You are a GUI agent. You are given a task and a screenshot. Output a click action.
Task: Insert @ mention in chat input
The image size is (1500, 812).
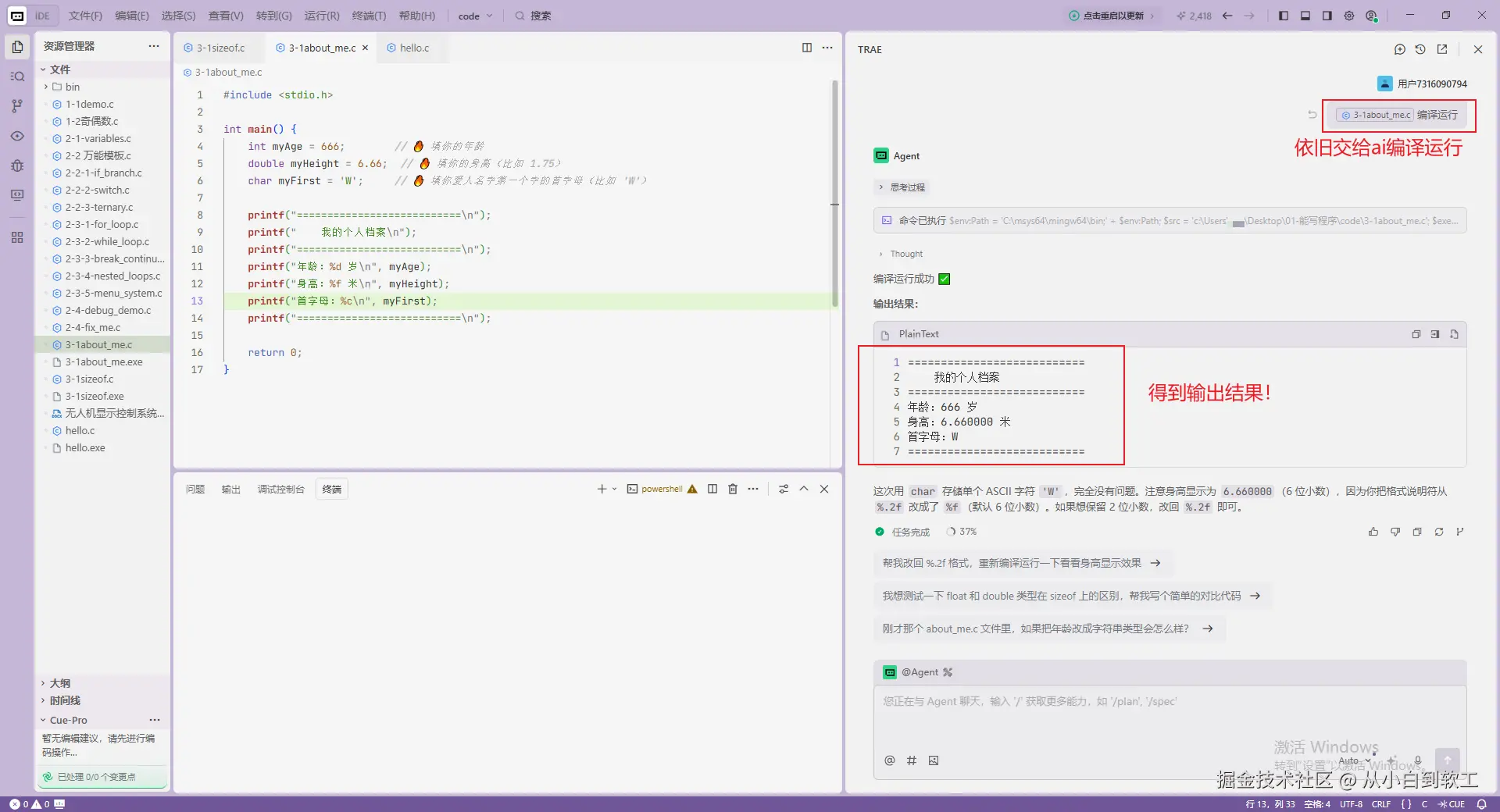tap(889, 760)
